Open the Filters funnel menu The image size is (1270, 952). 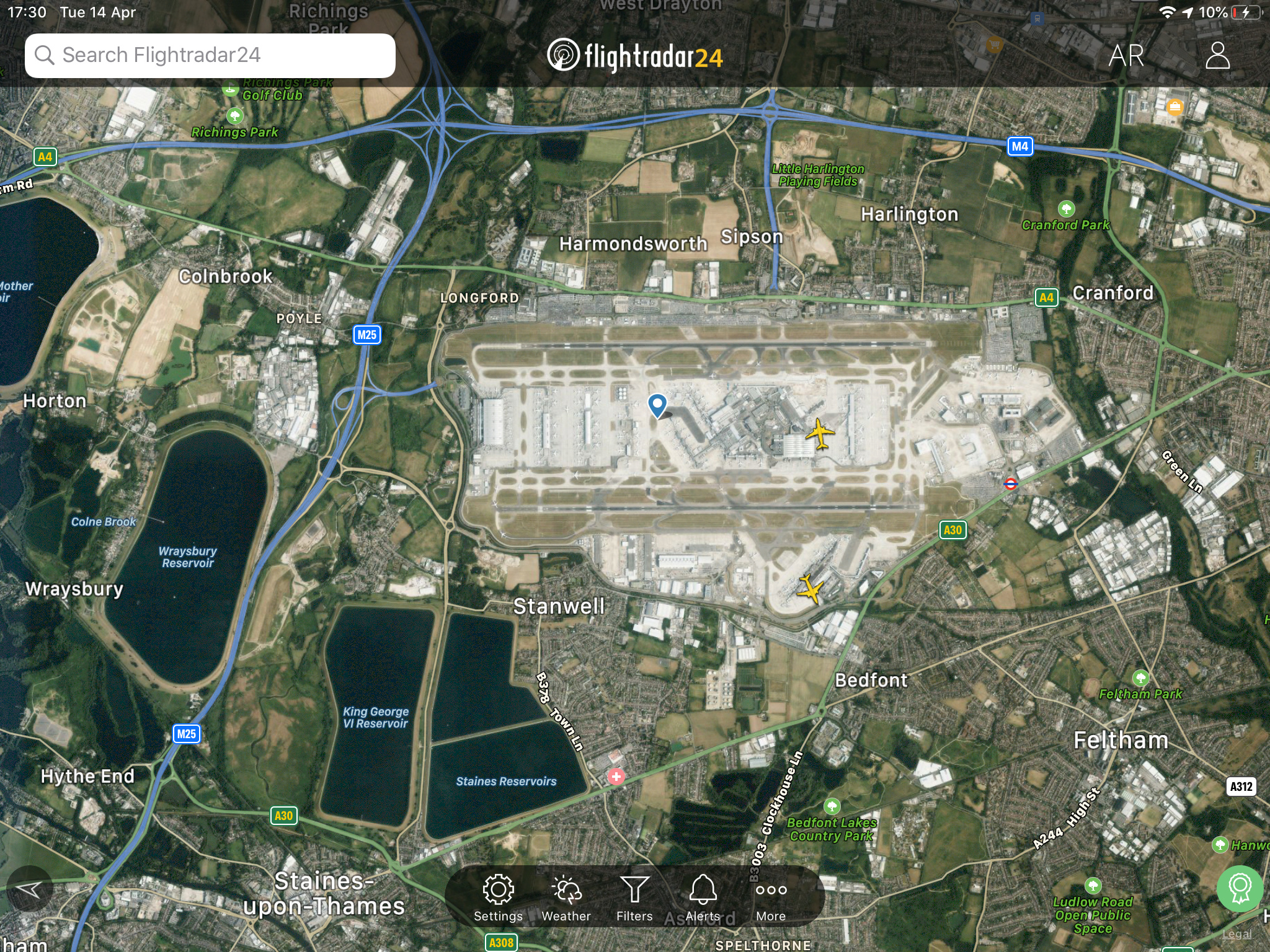point(634,898)
